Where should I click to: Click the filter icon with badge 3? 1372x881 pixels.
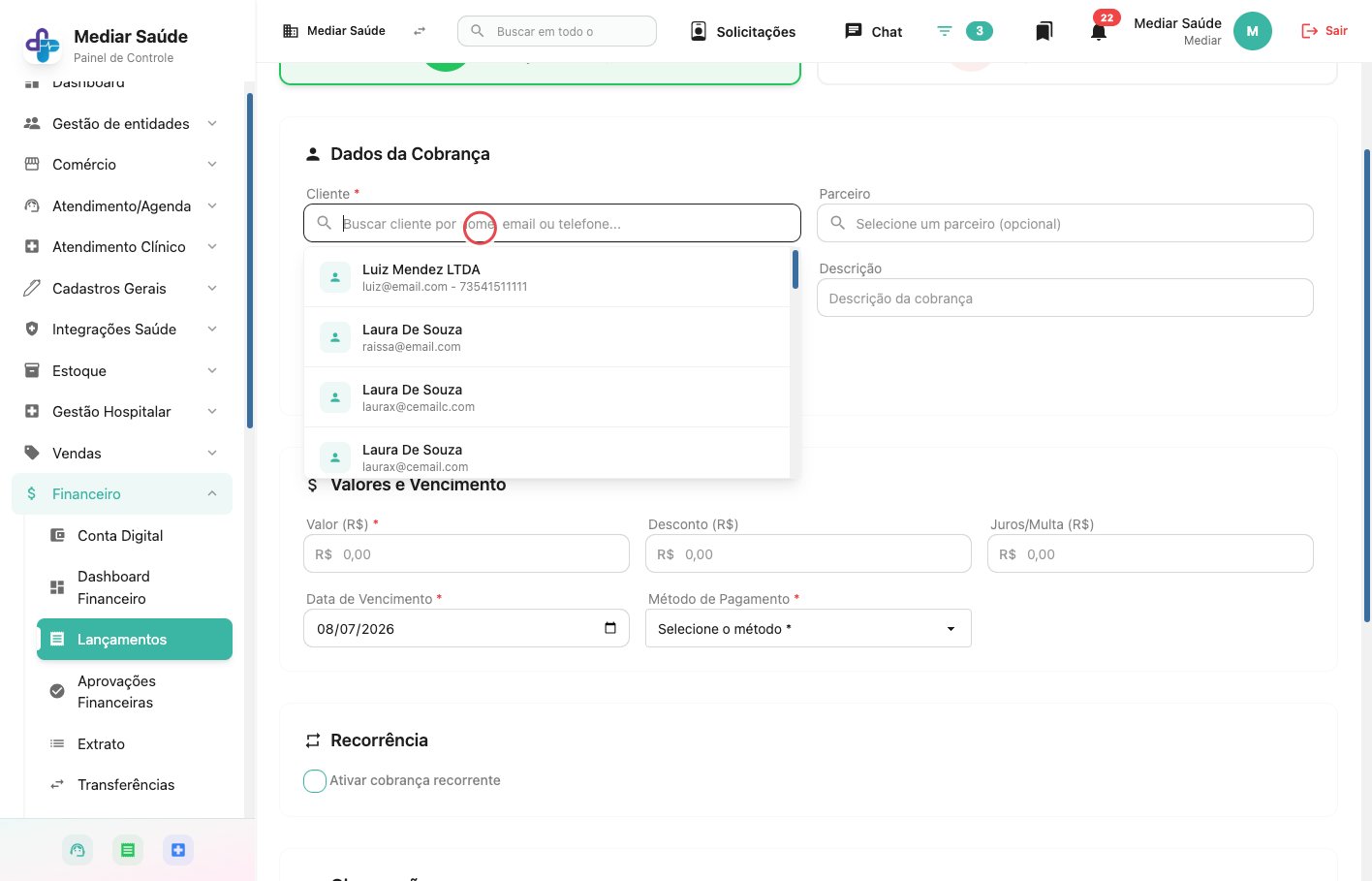click(x=945, y=31)
